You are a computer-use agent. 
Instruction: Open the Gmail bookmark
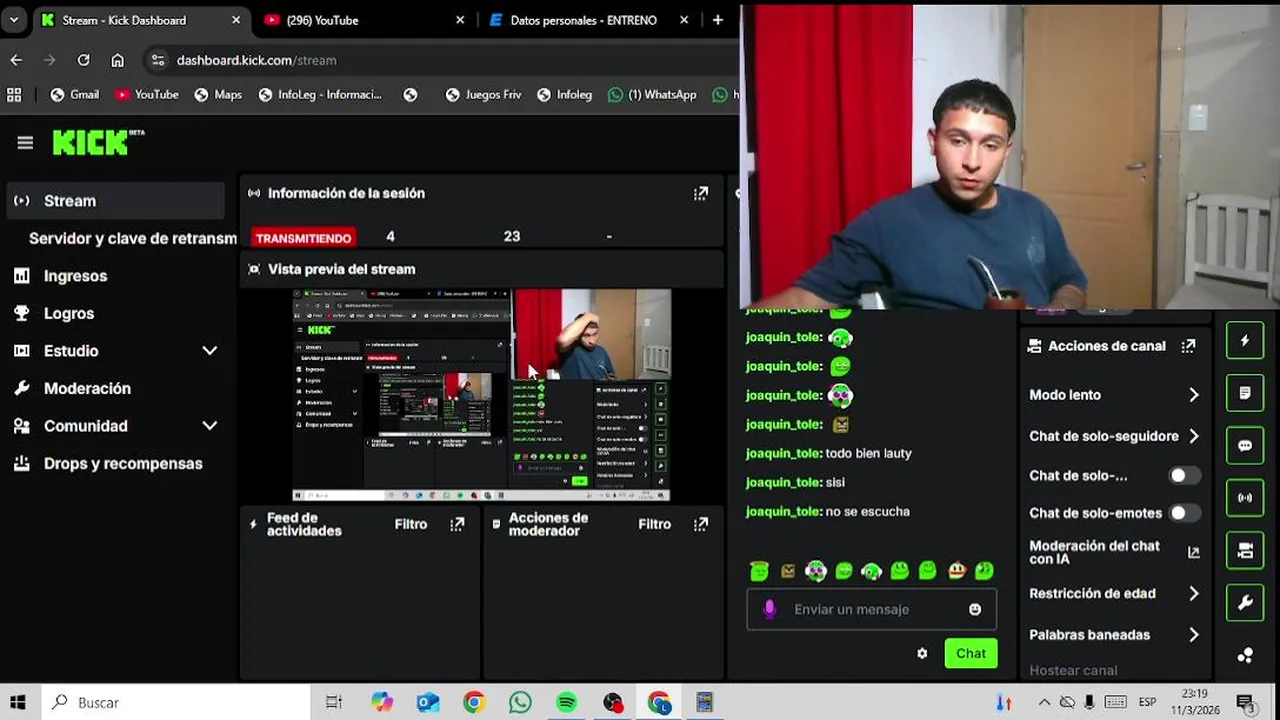point(75,95)
